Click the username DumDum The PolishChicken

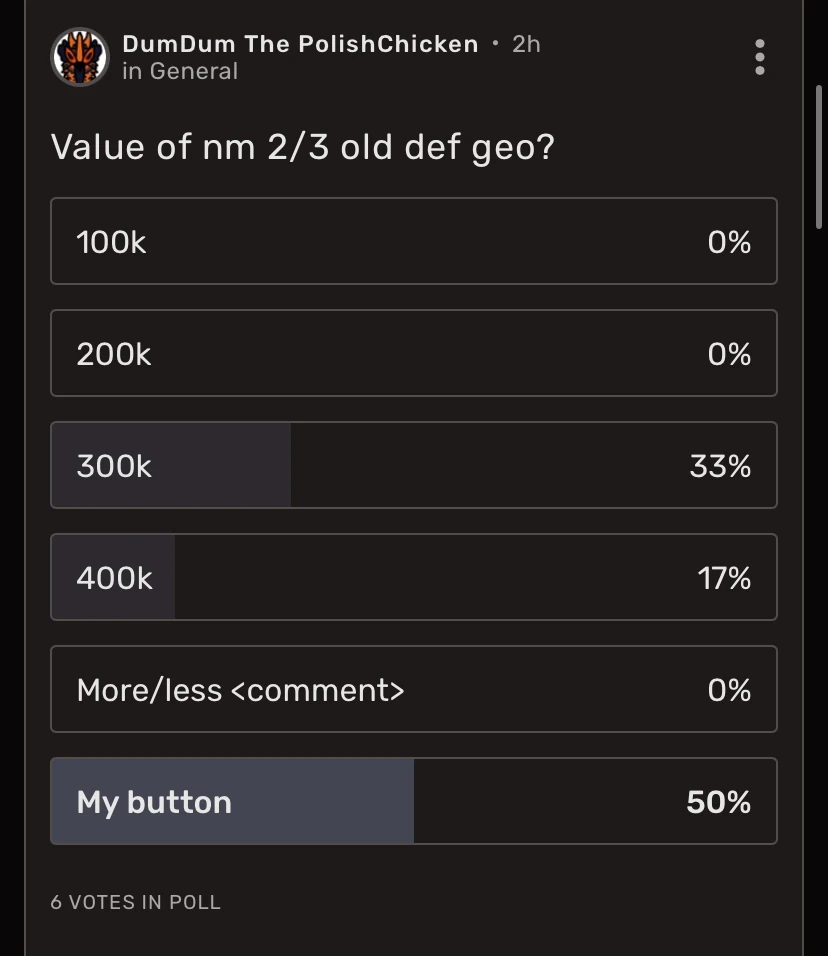point(298,43)
